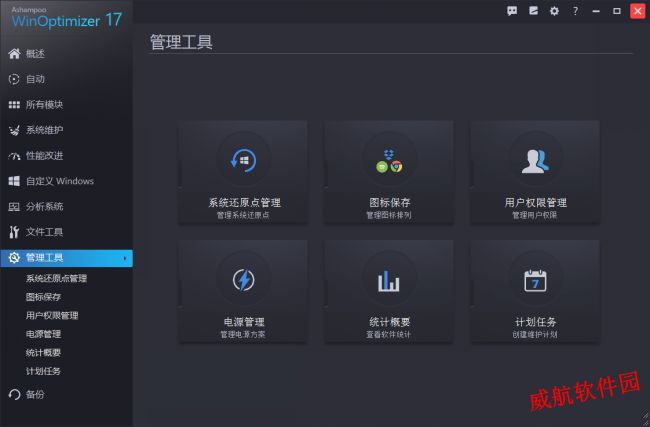
Task: Click the system restore point circular icon
Action: point(244,160)
